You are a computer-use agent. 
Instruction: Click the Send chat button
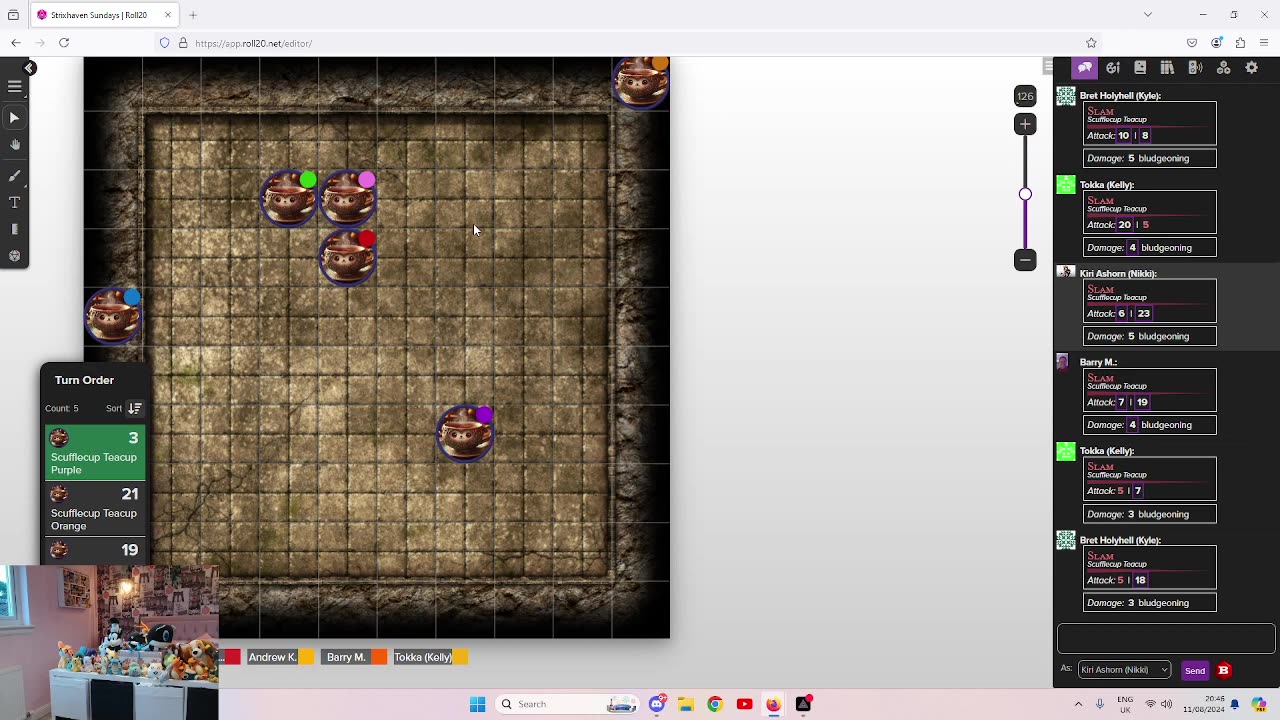pos(1194,670)
